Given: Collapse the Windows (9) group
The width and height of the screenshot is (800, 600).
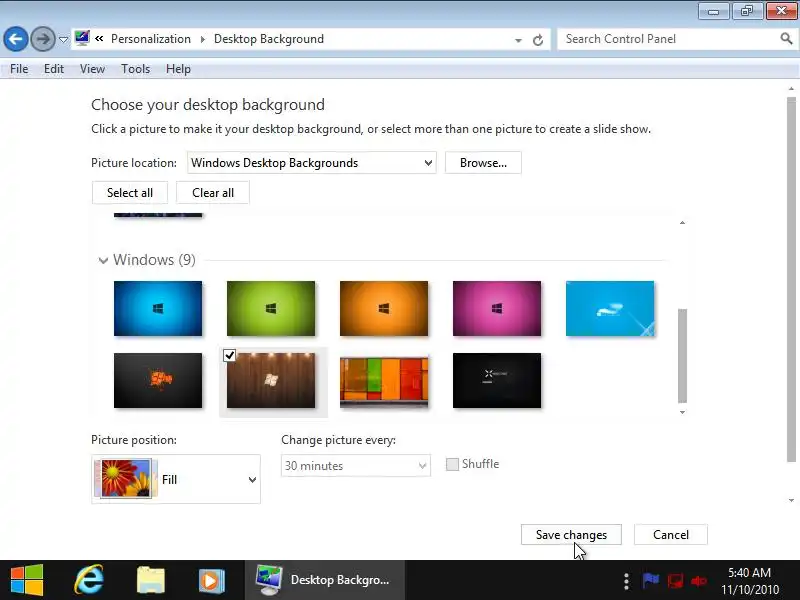Looking at the screenshot, I should coord(103,261).
